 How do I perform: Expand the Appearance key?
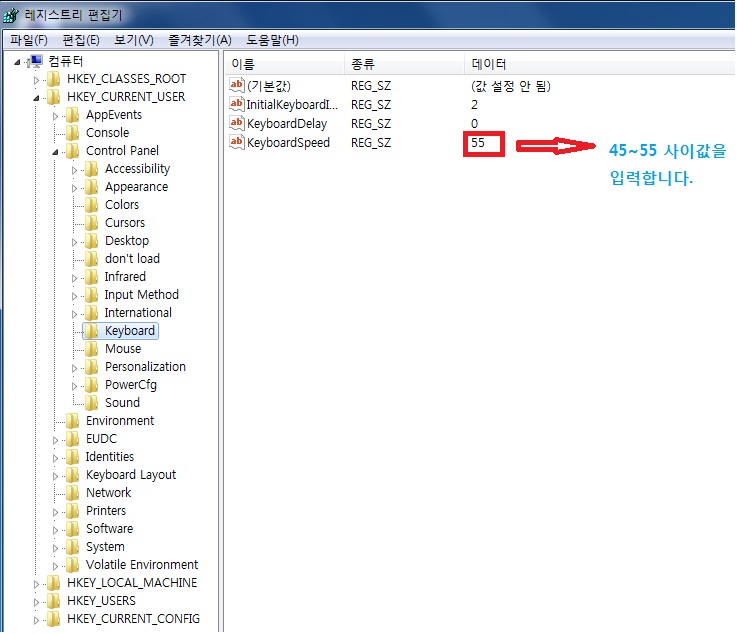(74, 188)
